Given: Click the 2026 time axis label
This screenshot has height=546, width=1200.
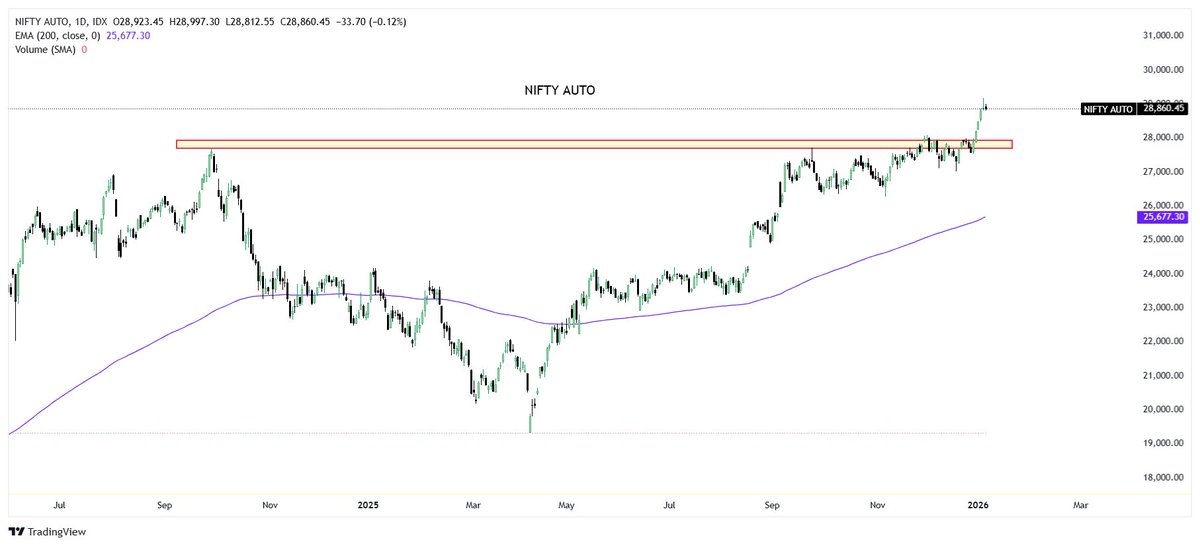Looking at the screenshot, I should [979, 506].
